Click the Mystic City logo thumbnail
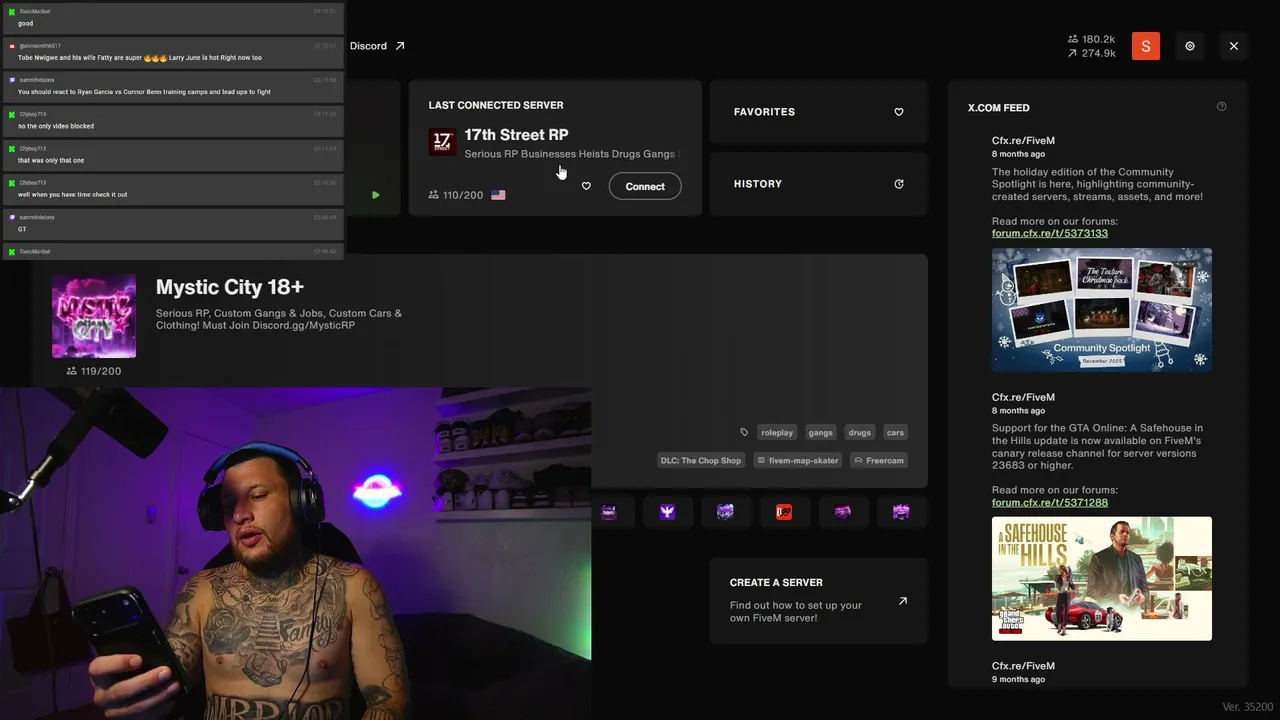This screenshot has height=720, width=1280. point(94,316)
